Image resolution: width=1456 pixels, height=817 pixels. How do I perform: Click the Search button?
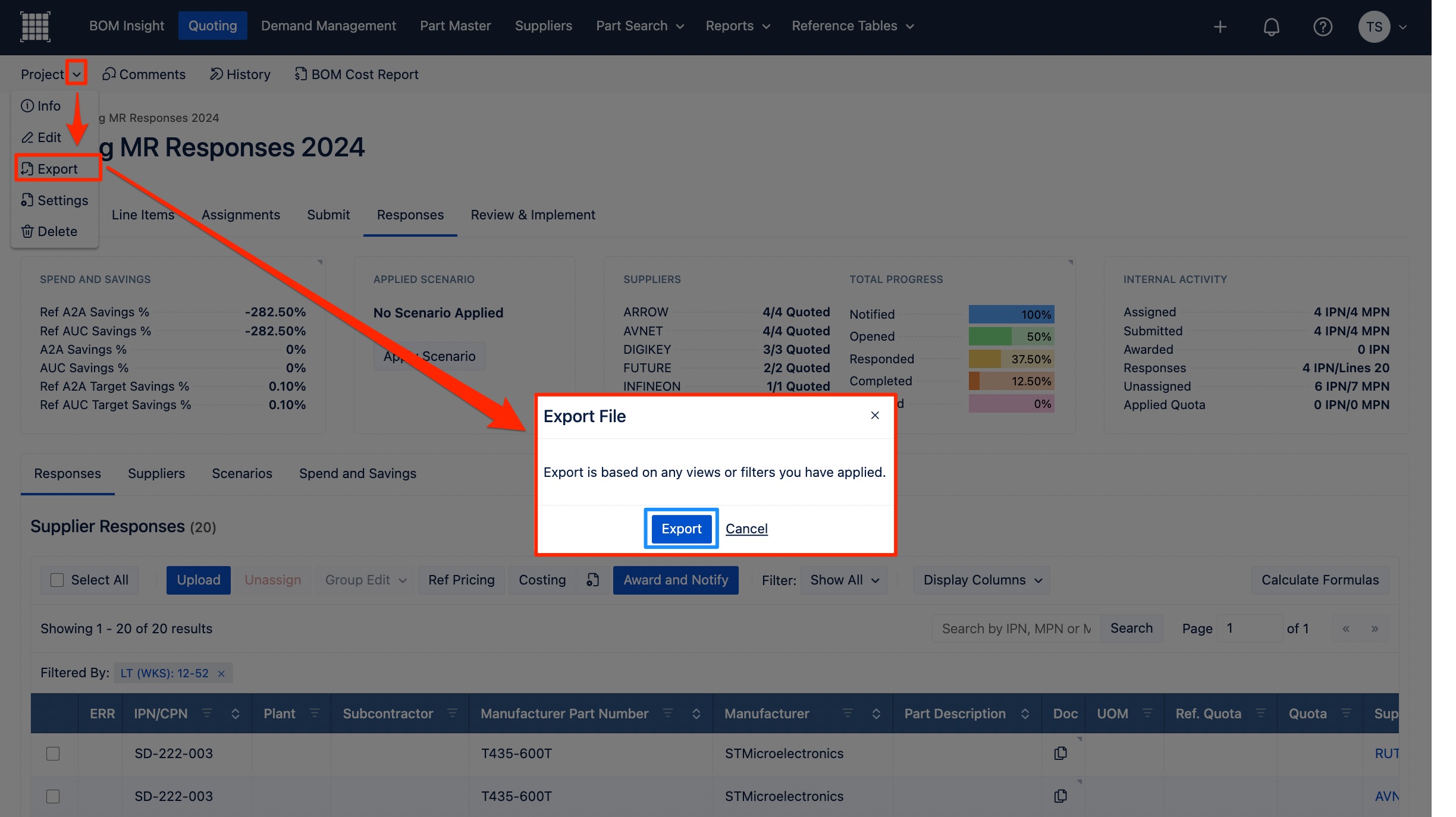click(x=1131, y=629)
